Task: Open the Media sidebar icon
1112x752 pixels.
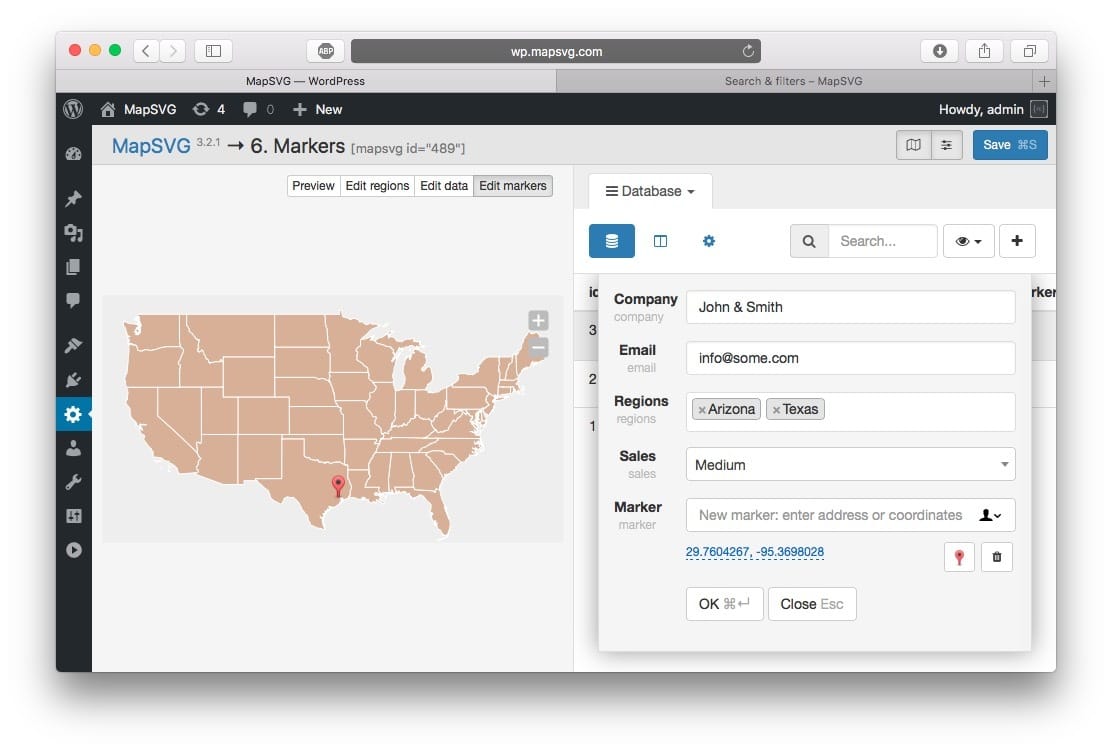Action: (74, 233)
